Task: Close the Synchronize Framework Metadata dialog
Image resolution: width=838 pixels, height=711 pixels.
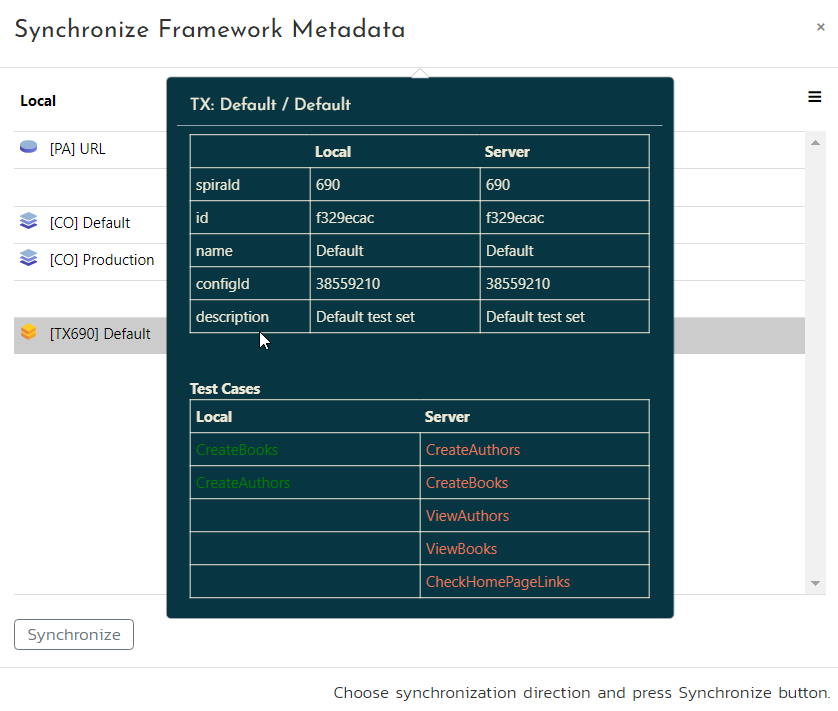Action: [820, 28]
